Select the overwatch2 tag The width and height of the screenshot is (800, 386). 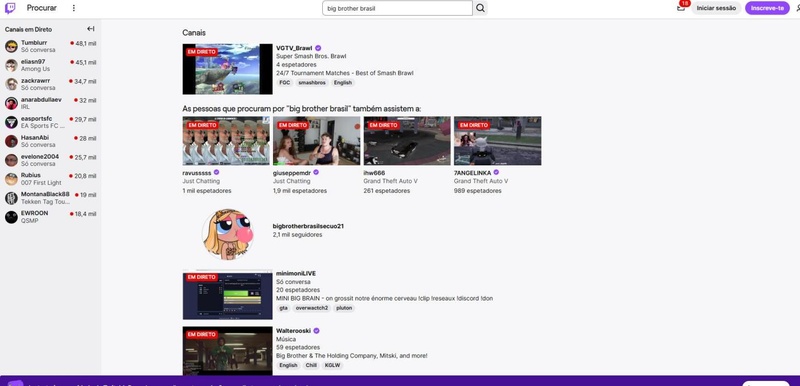(312, 308)
